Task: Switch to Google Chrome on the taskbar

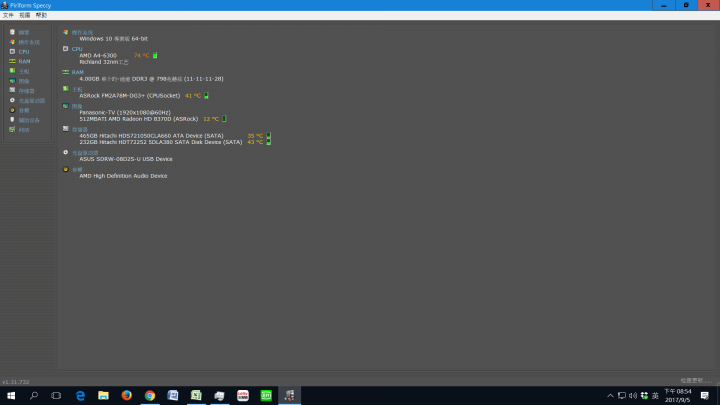Action: pyautogui.click(x=150, y=395)
